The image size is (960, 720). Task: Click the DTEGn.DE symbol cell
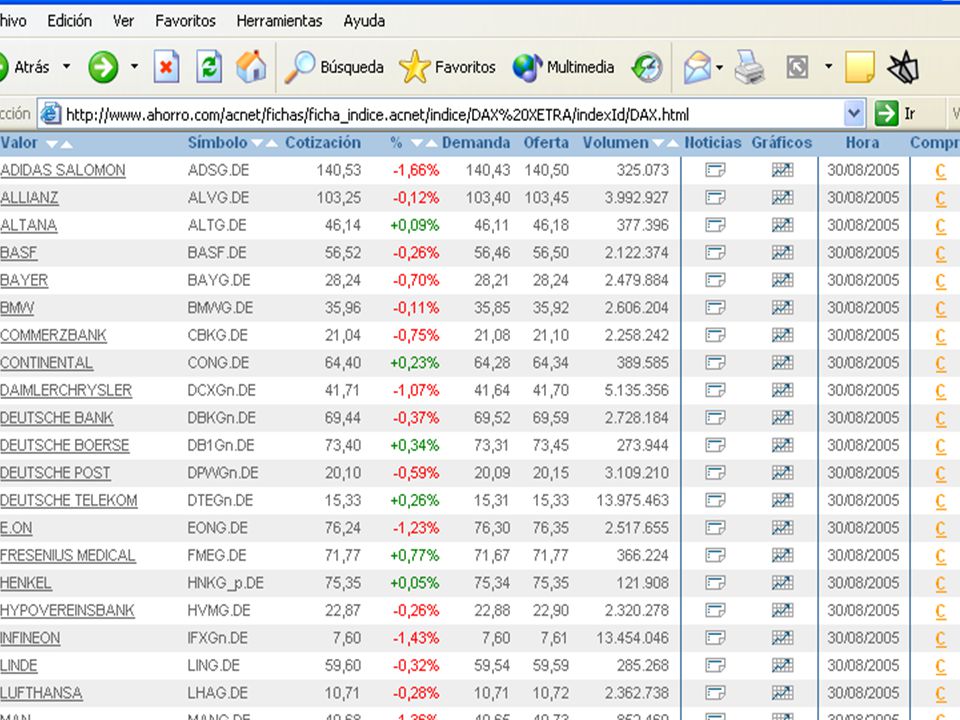pos(220,501)
